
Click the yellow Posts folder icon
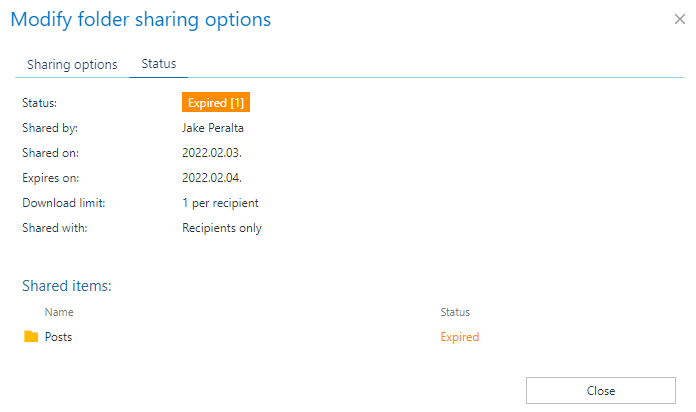click(x=31, y=337)
